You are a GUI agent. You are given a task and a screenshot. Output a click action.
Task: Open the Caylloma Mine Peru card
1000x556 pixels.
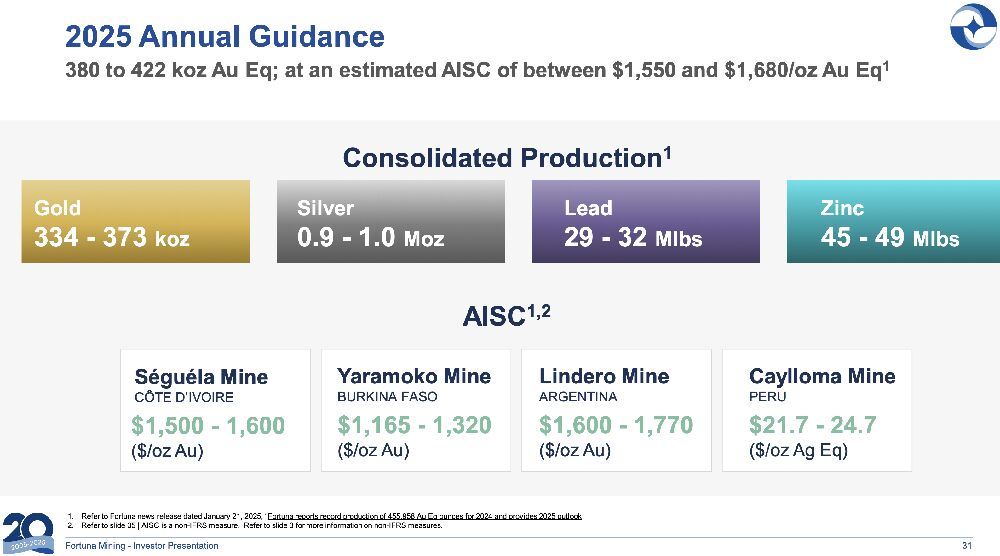click(817, 410)
